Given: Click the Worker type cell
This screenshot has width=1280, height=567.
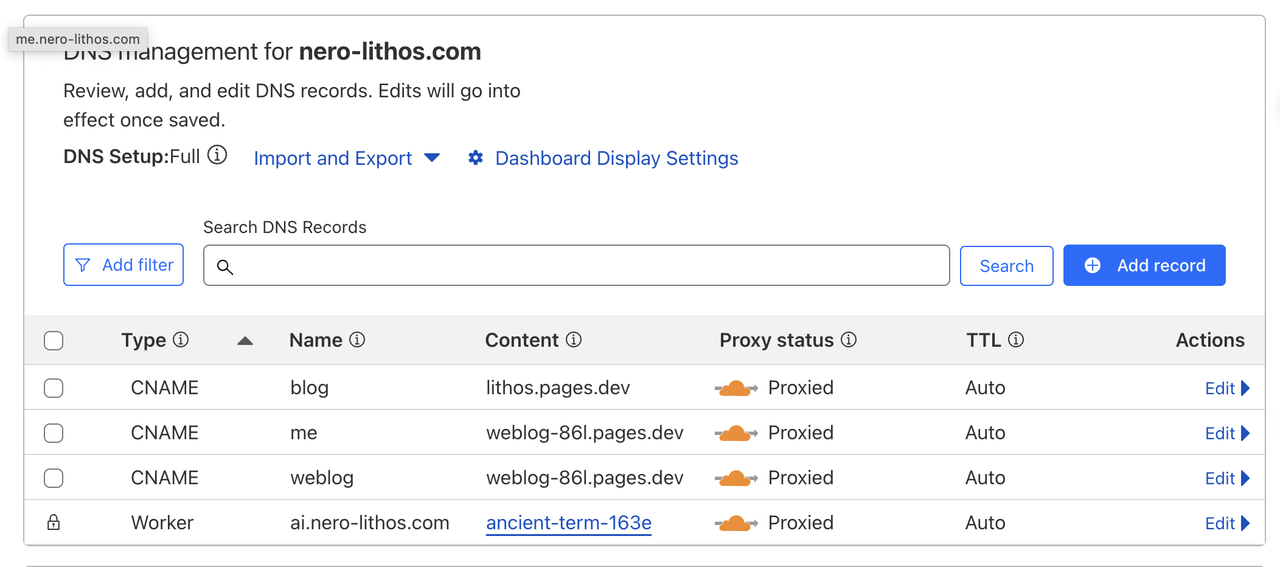Looking at the screenshot, I should (x=162, y=523).
